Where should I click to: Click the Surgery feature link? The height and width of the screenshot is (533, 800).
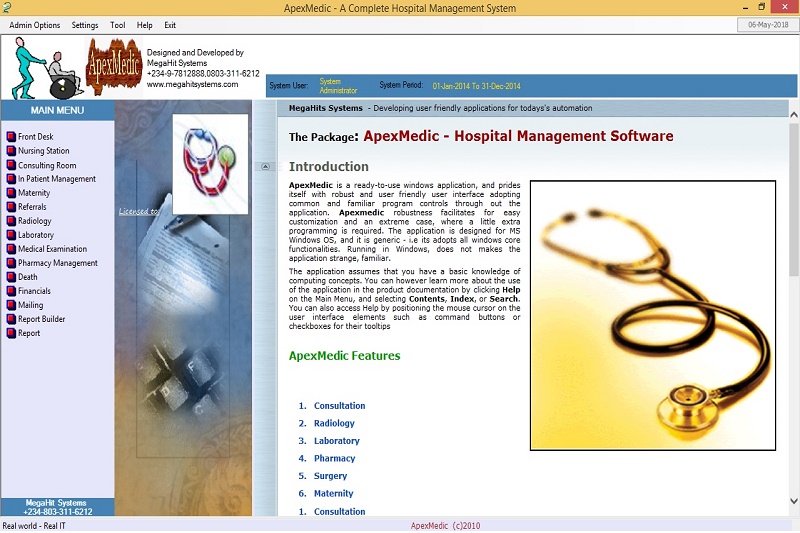click(x=330, y=476)
